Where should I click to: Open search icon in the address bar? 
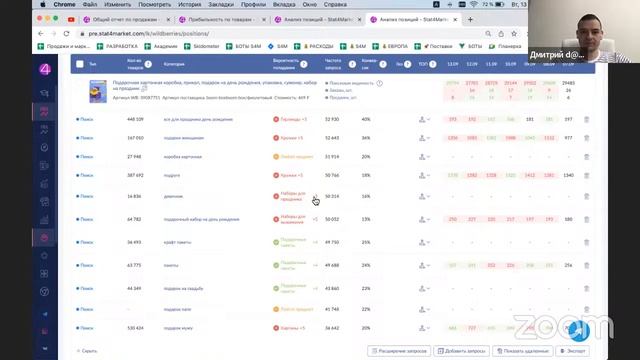[488, 33]
